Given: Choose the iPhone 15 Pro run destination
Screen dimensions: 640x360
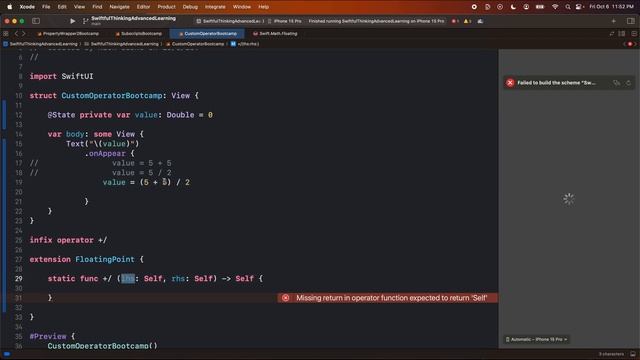Looking at the screenshot, I should tap(285, 21).
